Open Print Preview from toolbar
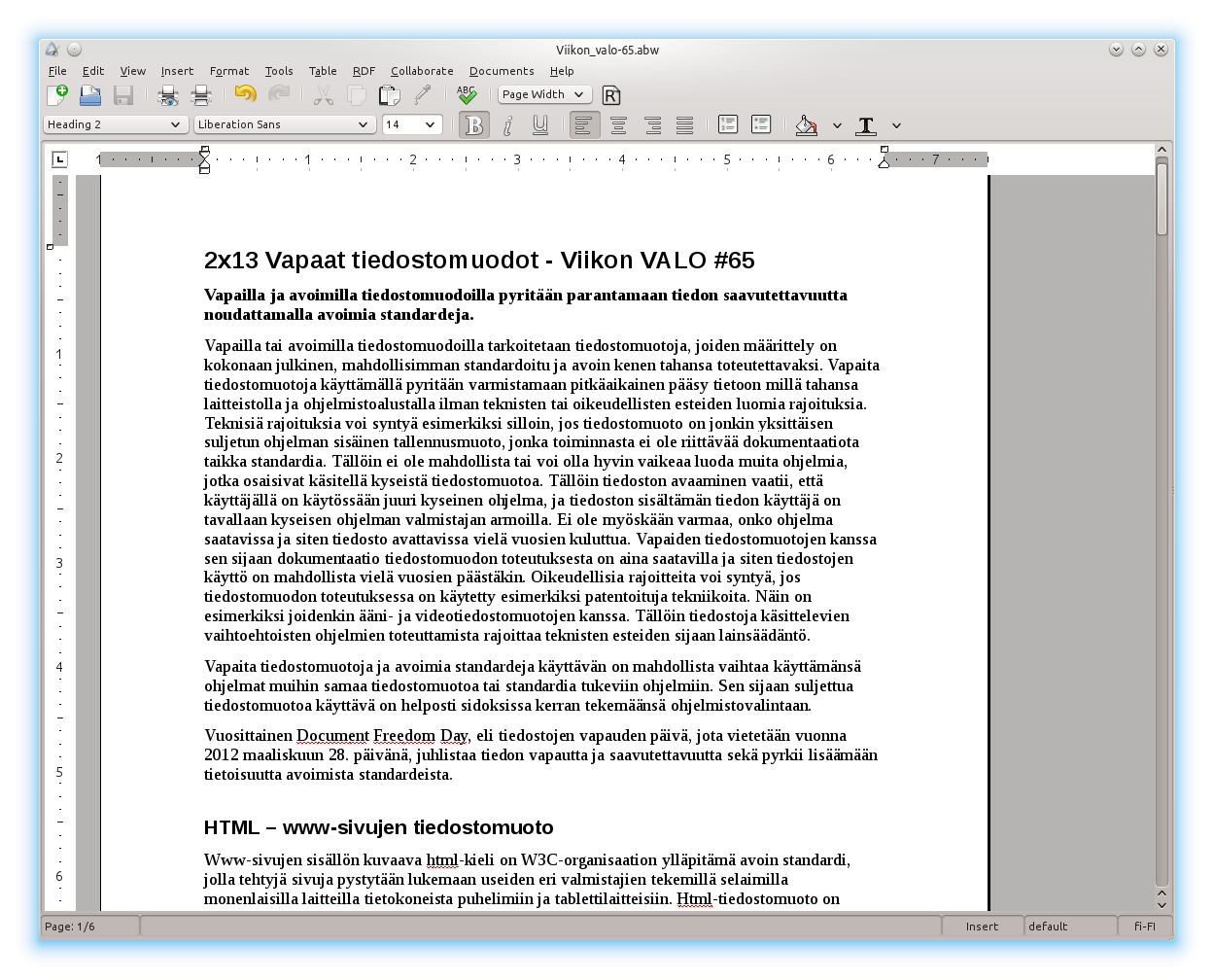This screenshot has width=1214, height=980. pyautogui.click(x=168, y=94)
